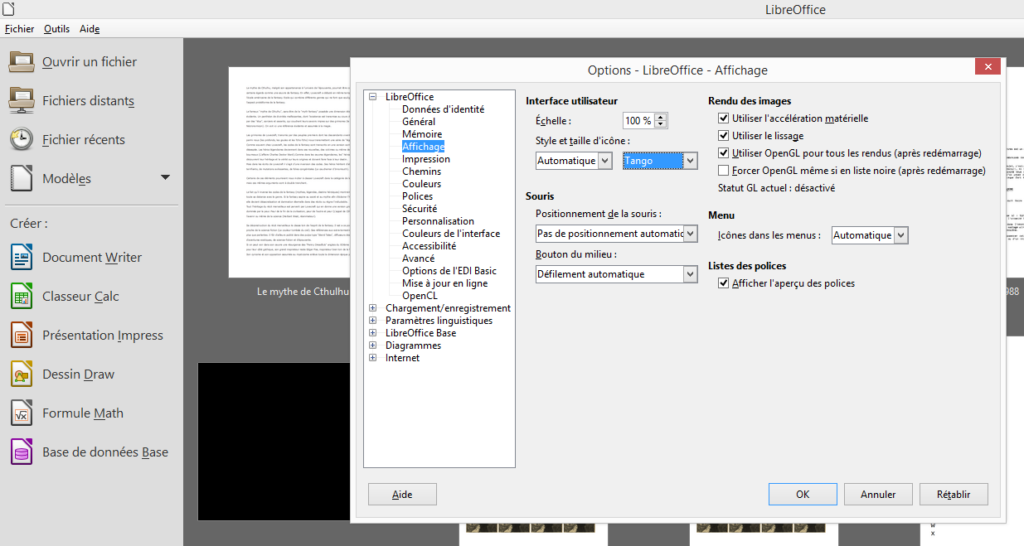Click the Présentation Impress icon
This screenshot has height=546, width=1024.
(22, 335)
